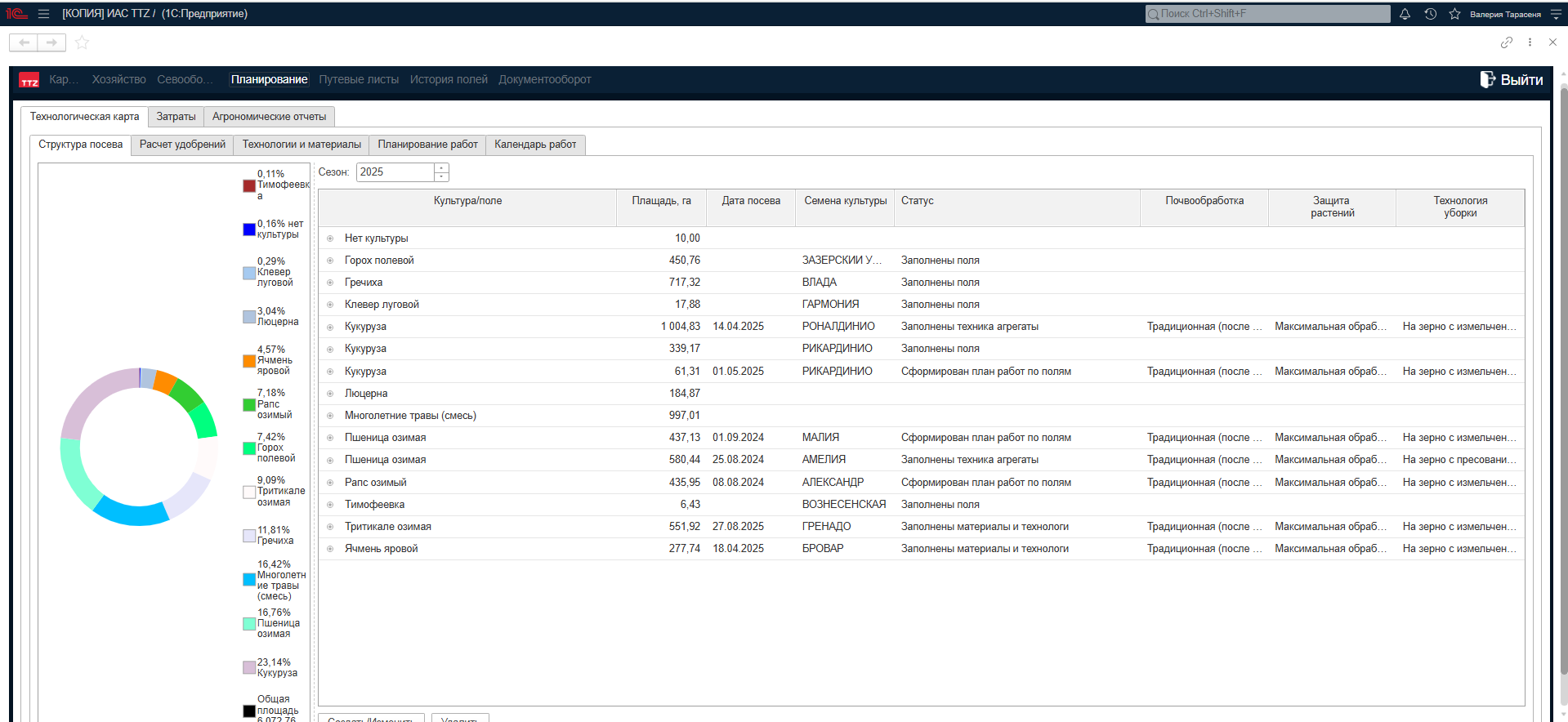Viewport: 1568px width, 722px height.
Task: Expand the Рапс озимый row
Action: pos(330,483)
